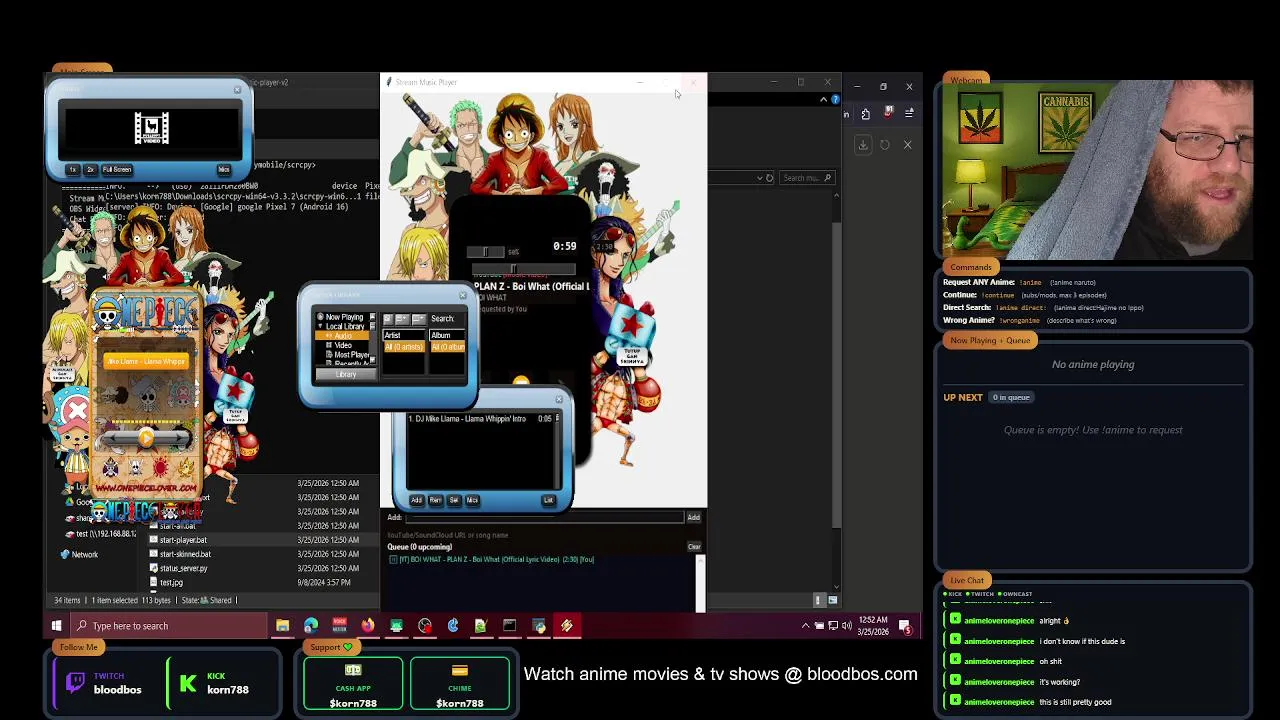Viewport: 1280px width, 720px height.
Task: Select All (0 artists) entry
Action: [404, 346]
